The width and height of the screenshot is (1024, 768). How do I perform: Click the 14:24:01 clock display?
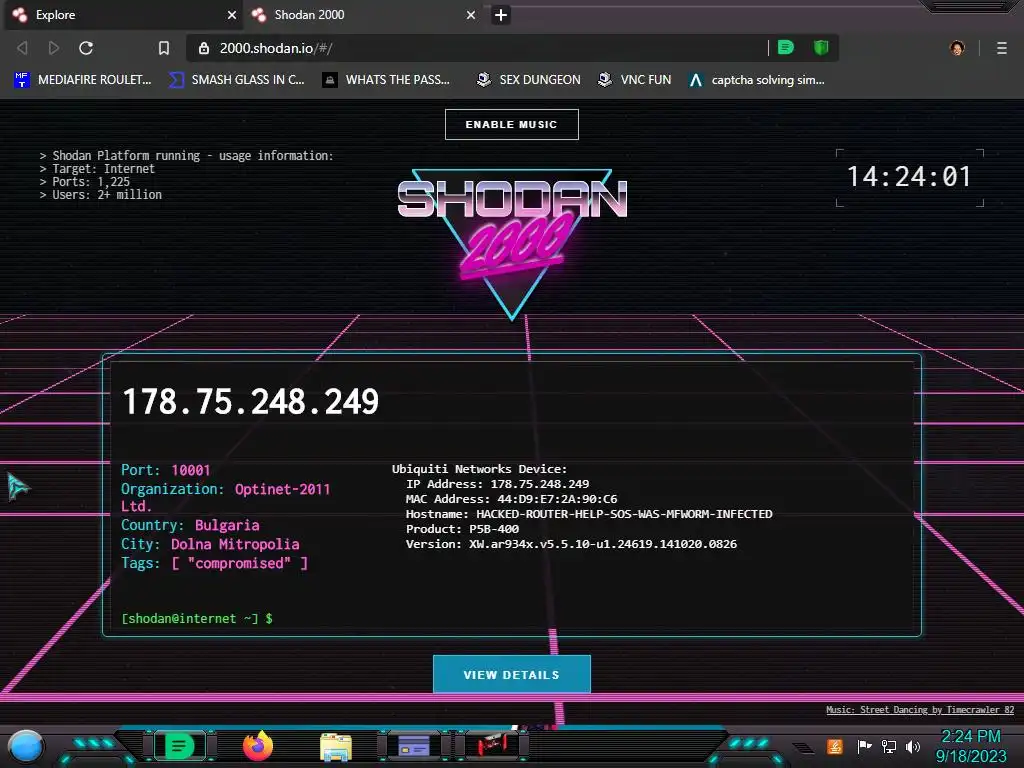click(909, 177)
